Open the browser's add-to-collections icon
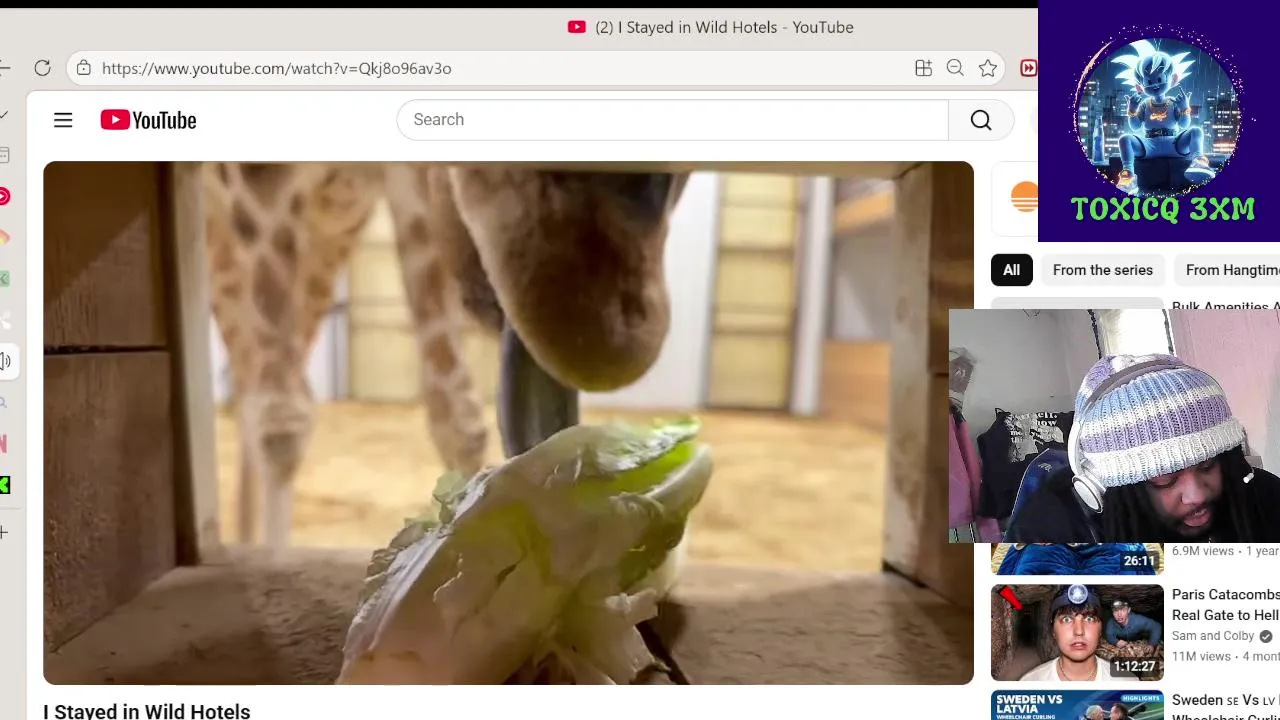This screenshot has height=720, width=1280. pos(923,68)
